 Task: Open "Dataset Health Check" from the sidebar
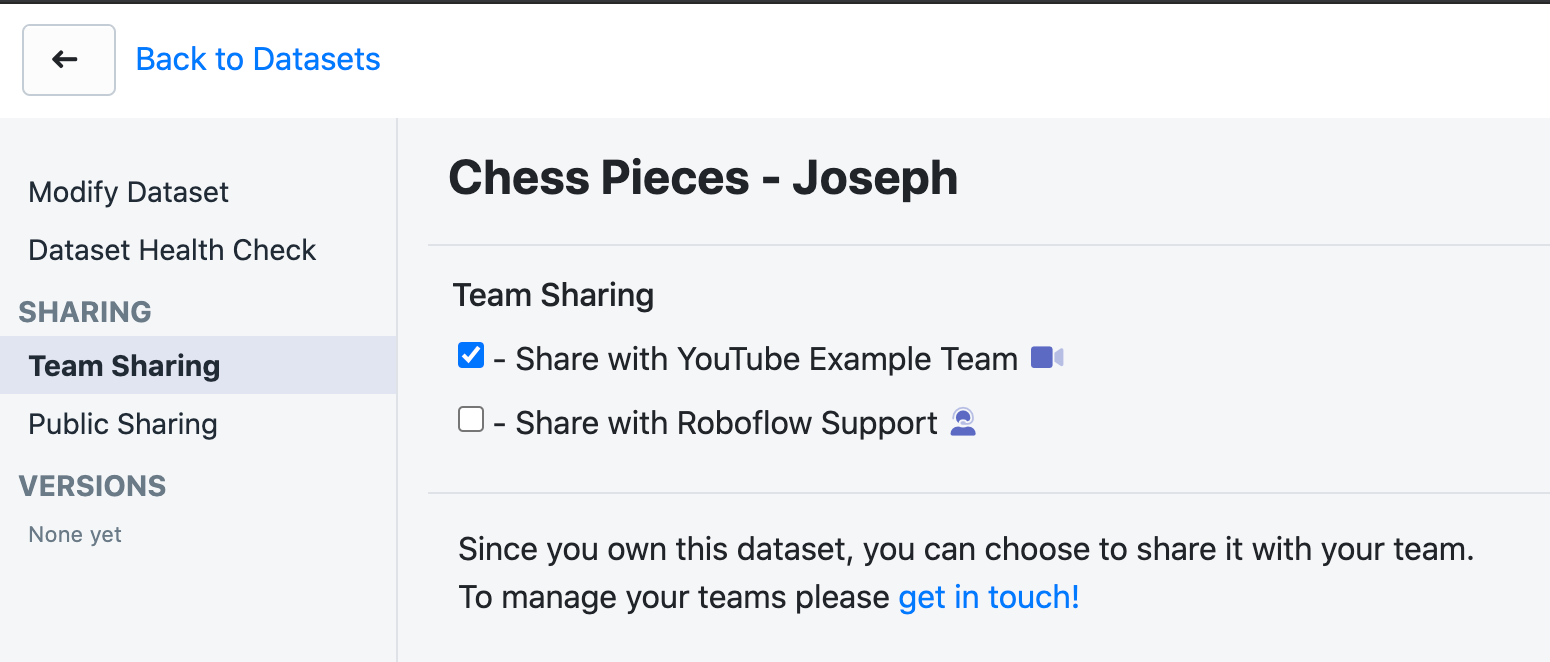[172, 250]
